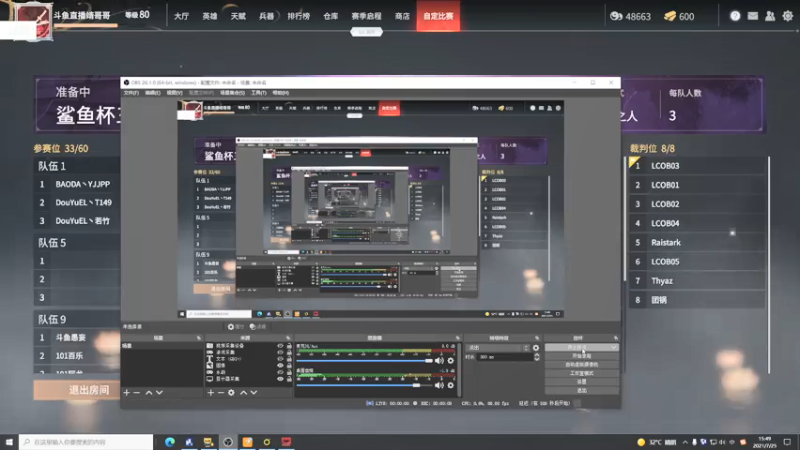Show hidden system tray icons chevron
The height and width of the screenshot is (450, 800).
685,442
